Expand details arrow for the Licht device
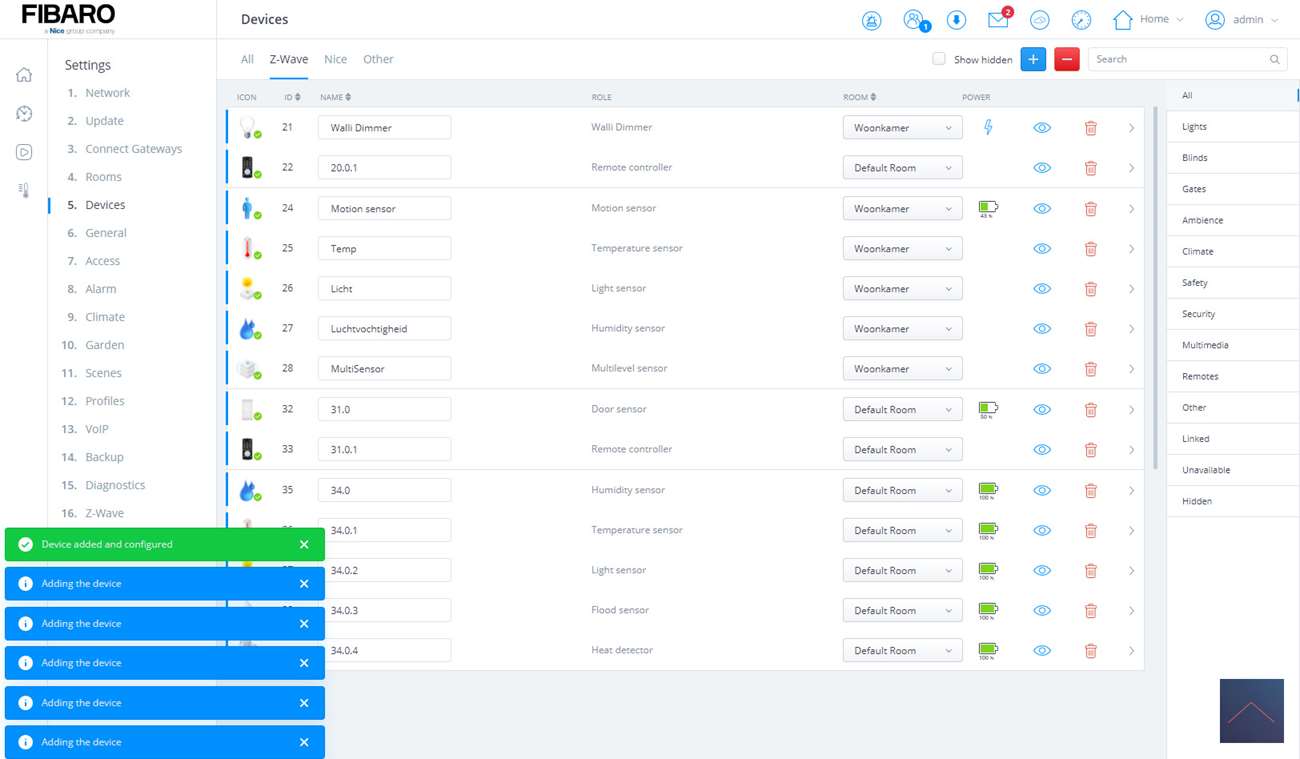Viewport: 1300px width, 759px height. point(1131,289)
